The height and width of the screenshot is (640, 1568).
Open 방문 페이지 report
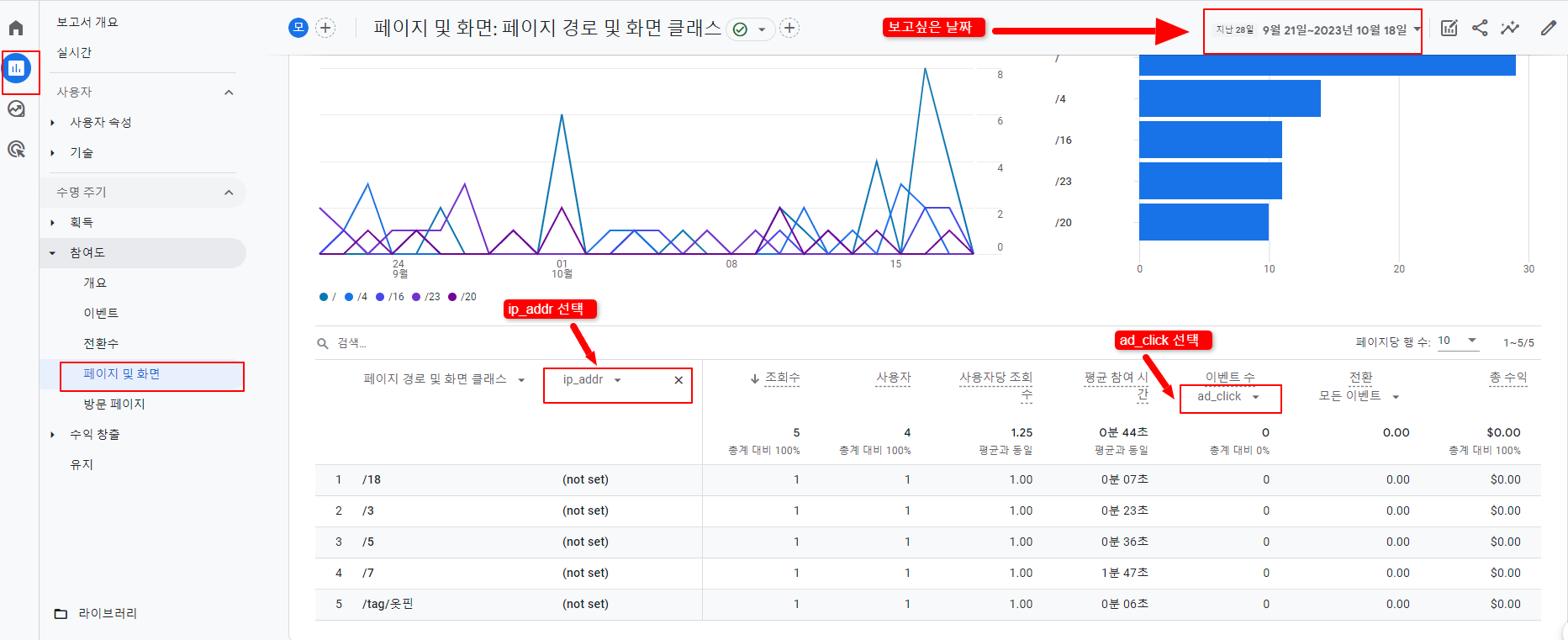114,404
